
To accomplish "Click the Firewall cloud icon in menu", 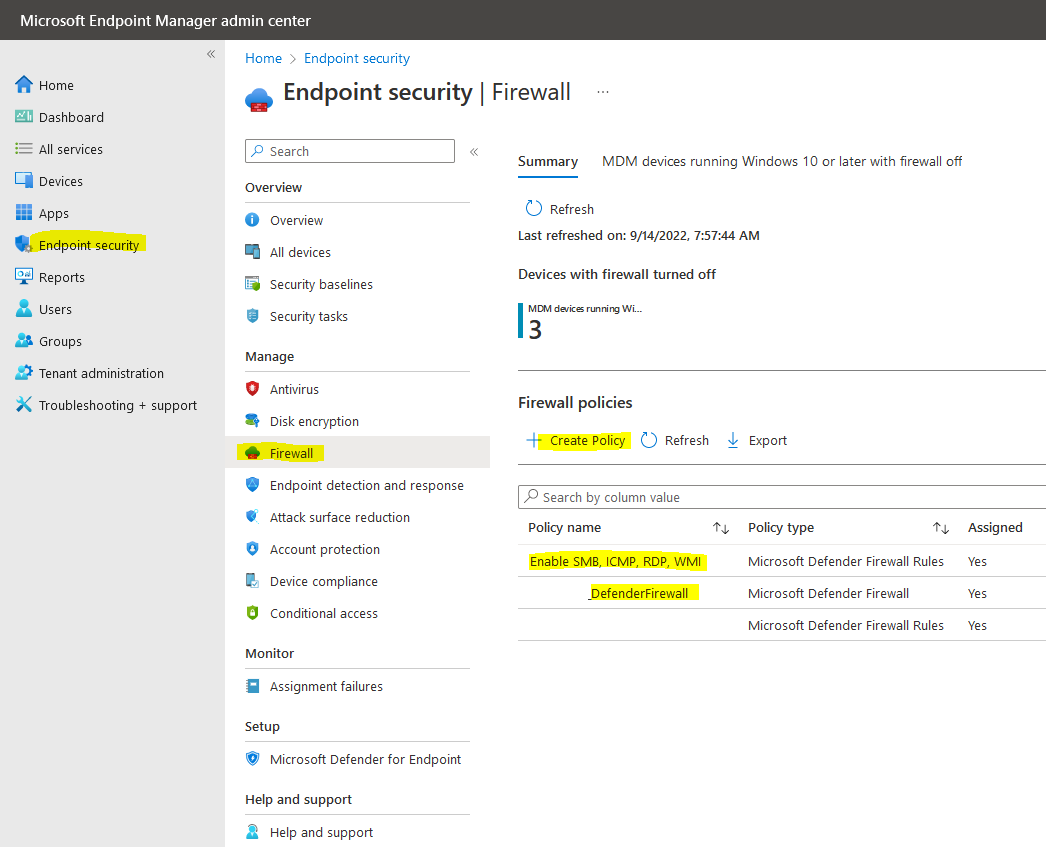I will 252,453.
